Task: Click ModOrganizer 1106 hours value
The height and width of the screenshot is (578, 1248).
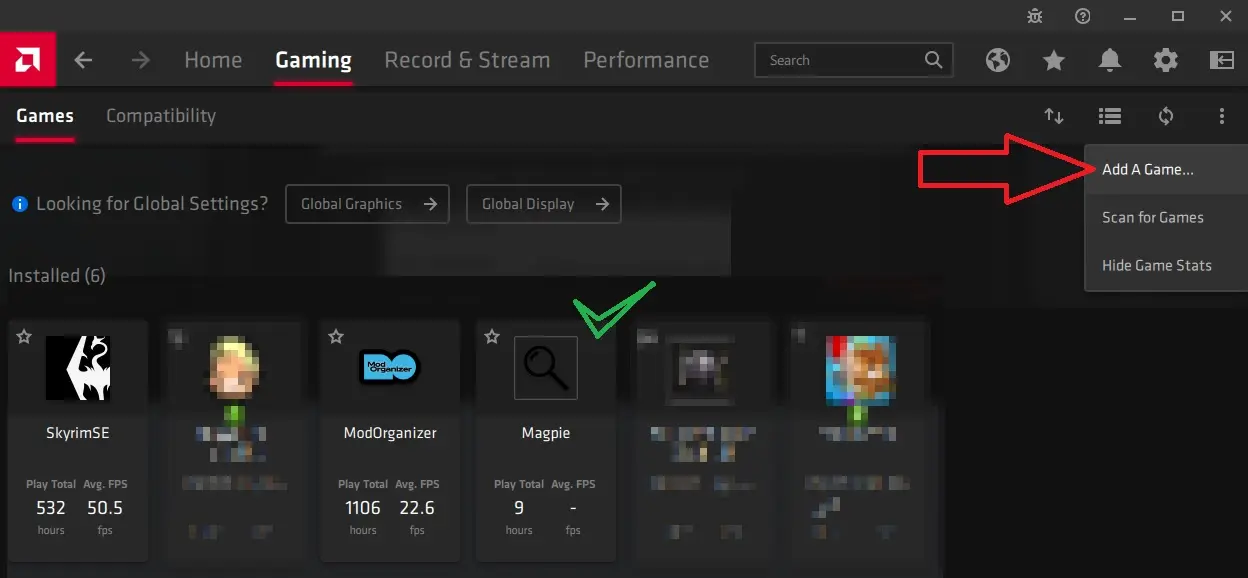Action: click(x=363, y=507)
